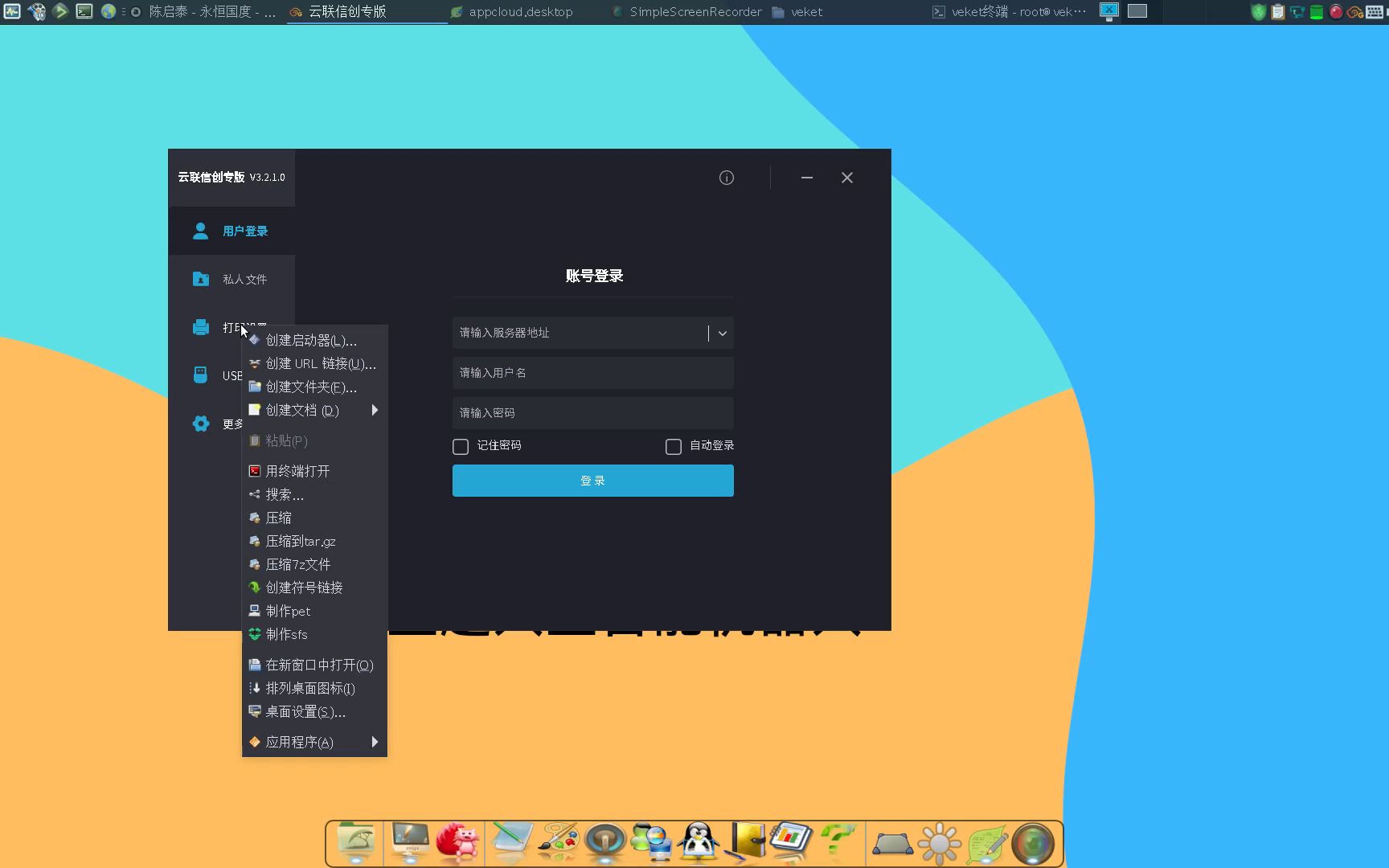Click the blue 登录 login button
The image size is (1389, 868).
click(x=592, y=481)
